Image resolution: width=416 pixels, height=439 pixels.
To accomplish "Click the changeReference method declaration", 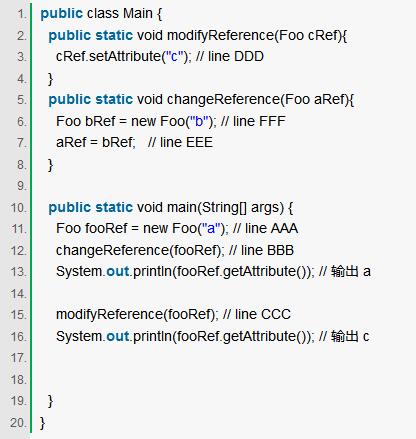I will 201,99.
